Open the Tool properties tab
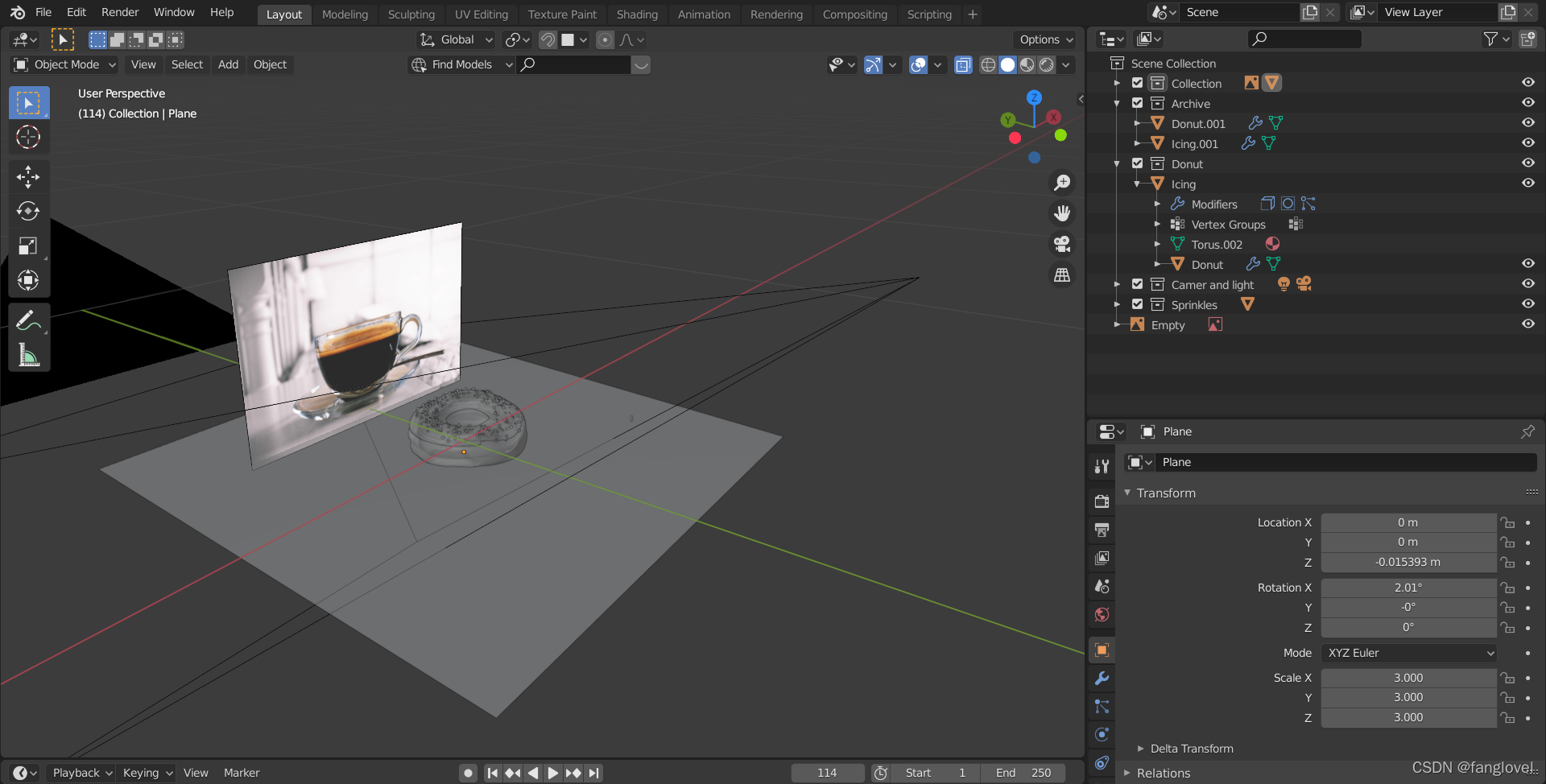The width and height of the screenshot is (1546, 784). [1102, 466]
